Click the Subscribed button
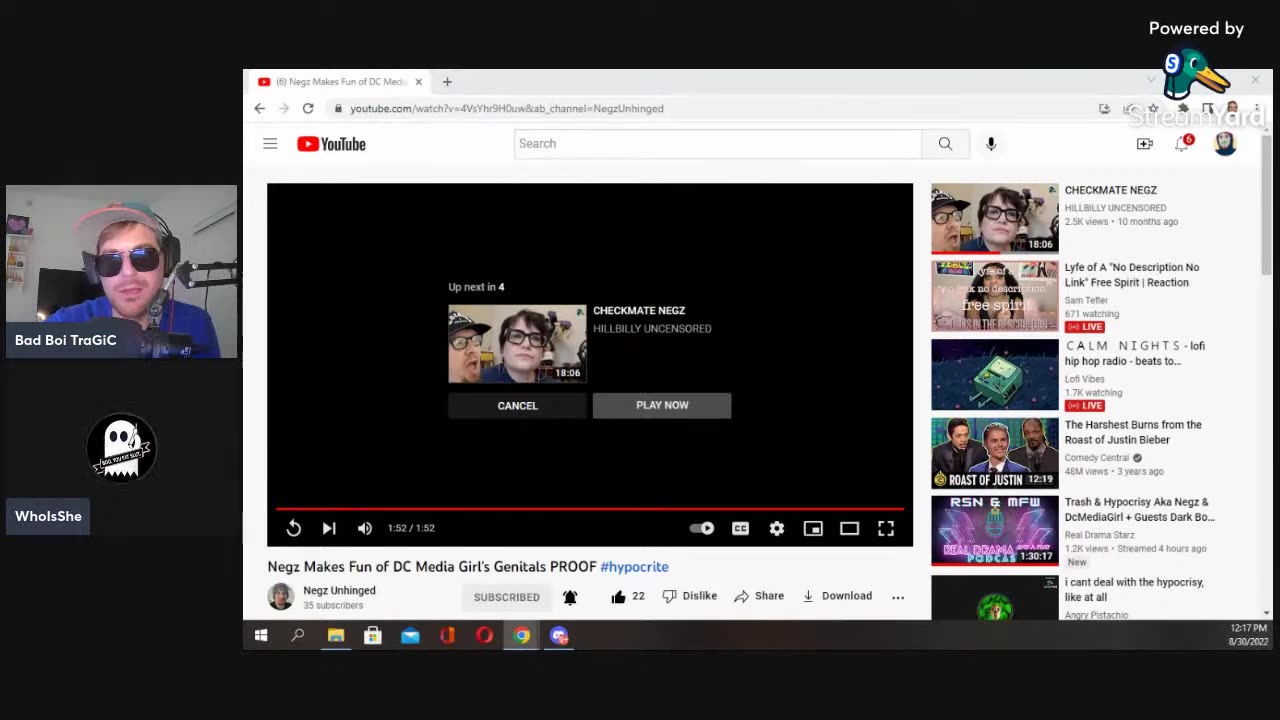Viewport: 1280px width, 720px height. pos(507,597)
